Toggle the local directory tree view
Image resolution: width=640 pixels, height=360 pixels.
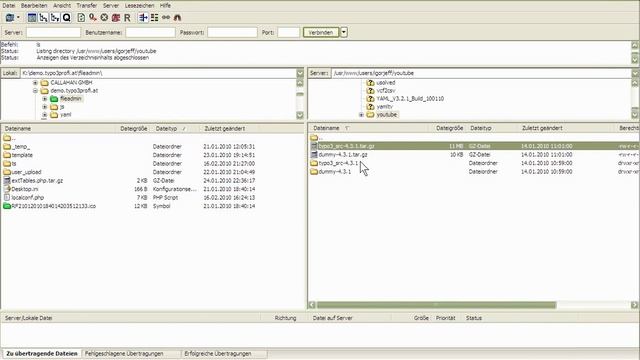tap(43, 18)
